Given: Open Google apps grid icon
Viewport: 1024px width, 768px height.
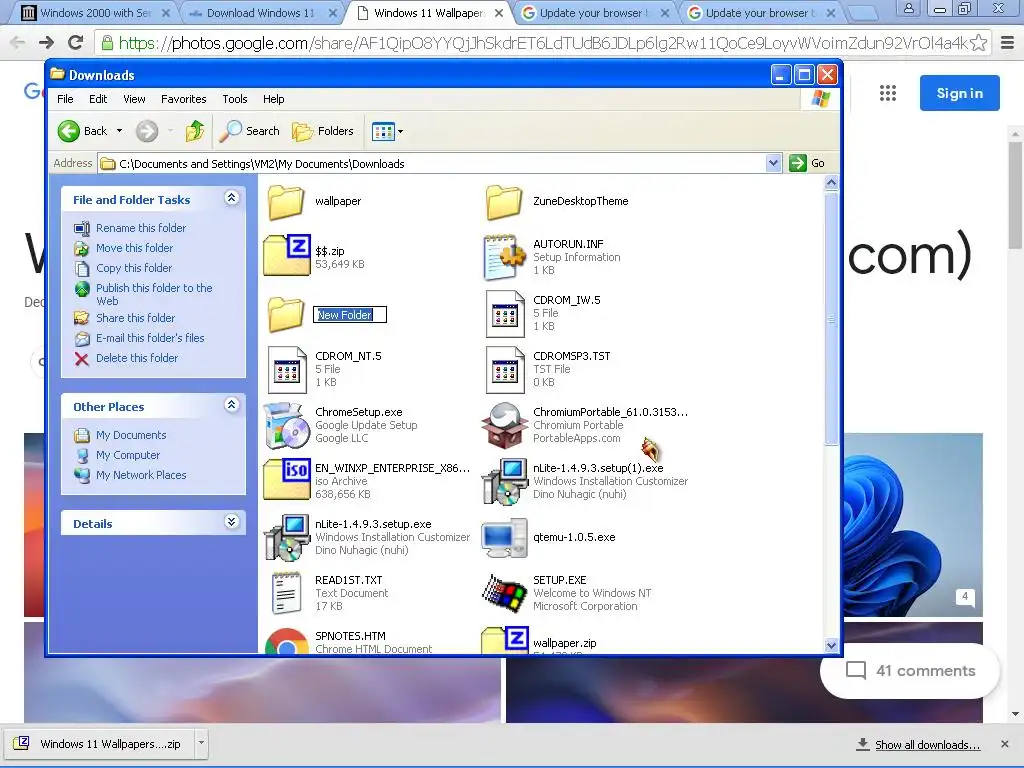Looking at the screenshot, I should 888,93.
